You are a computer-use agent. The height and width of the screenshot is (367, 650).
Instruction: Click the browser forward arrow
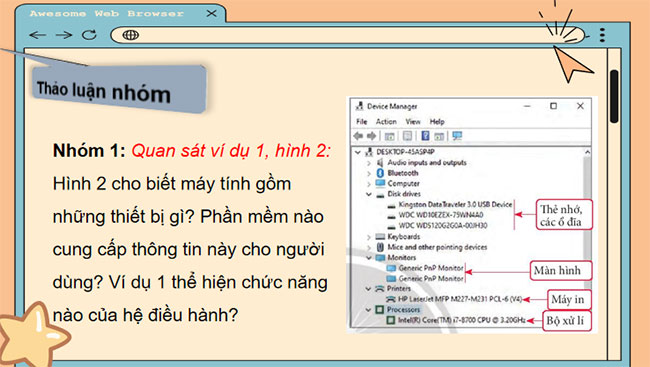pos(64,35)
